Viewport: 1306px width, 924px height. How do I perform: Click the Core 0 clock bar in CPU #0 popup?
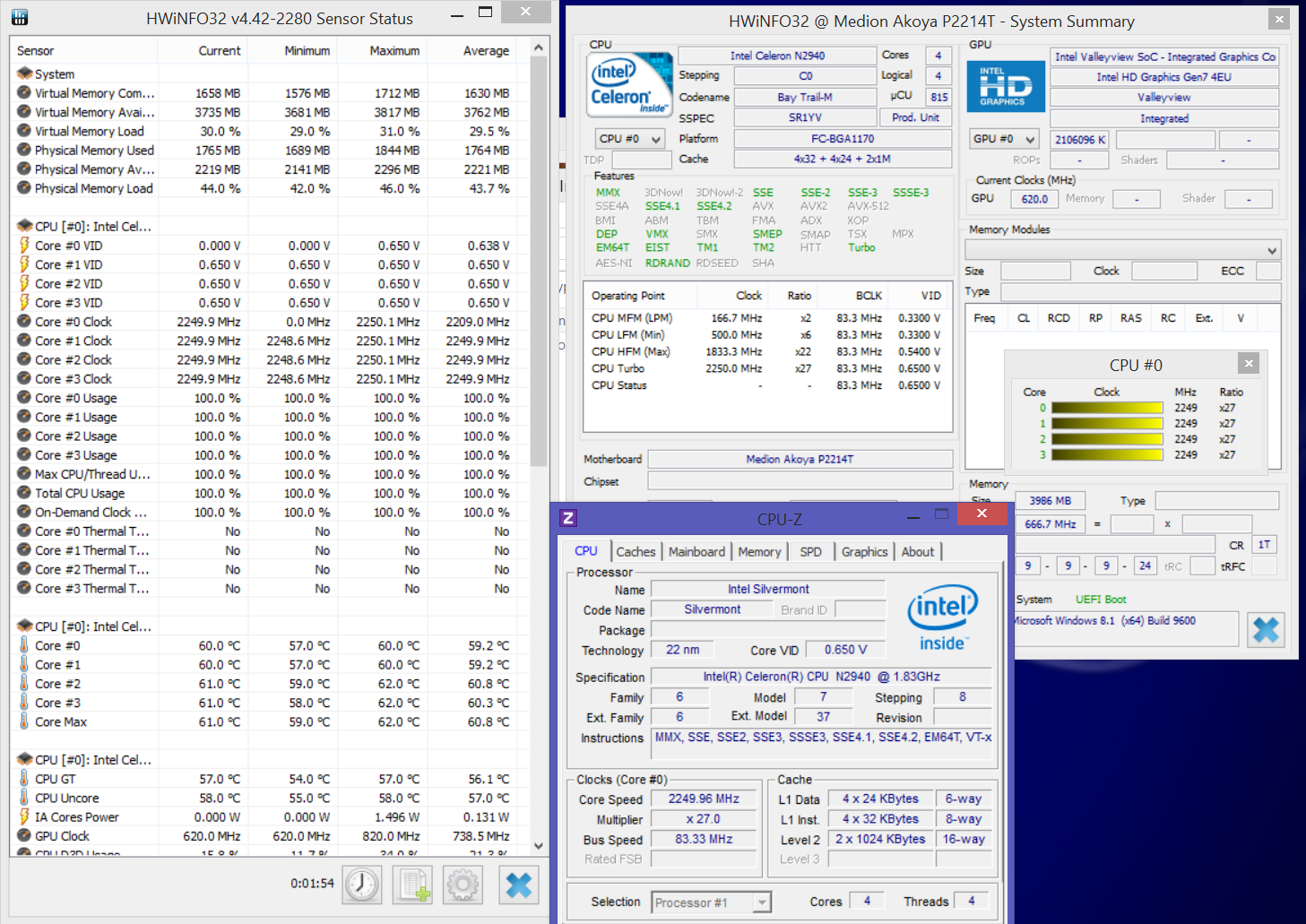point(1107,408)
